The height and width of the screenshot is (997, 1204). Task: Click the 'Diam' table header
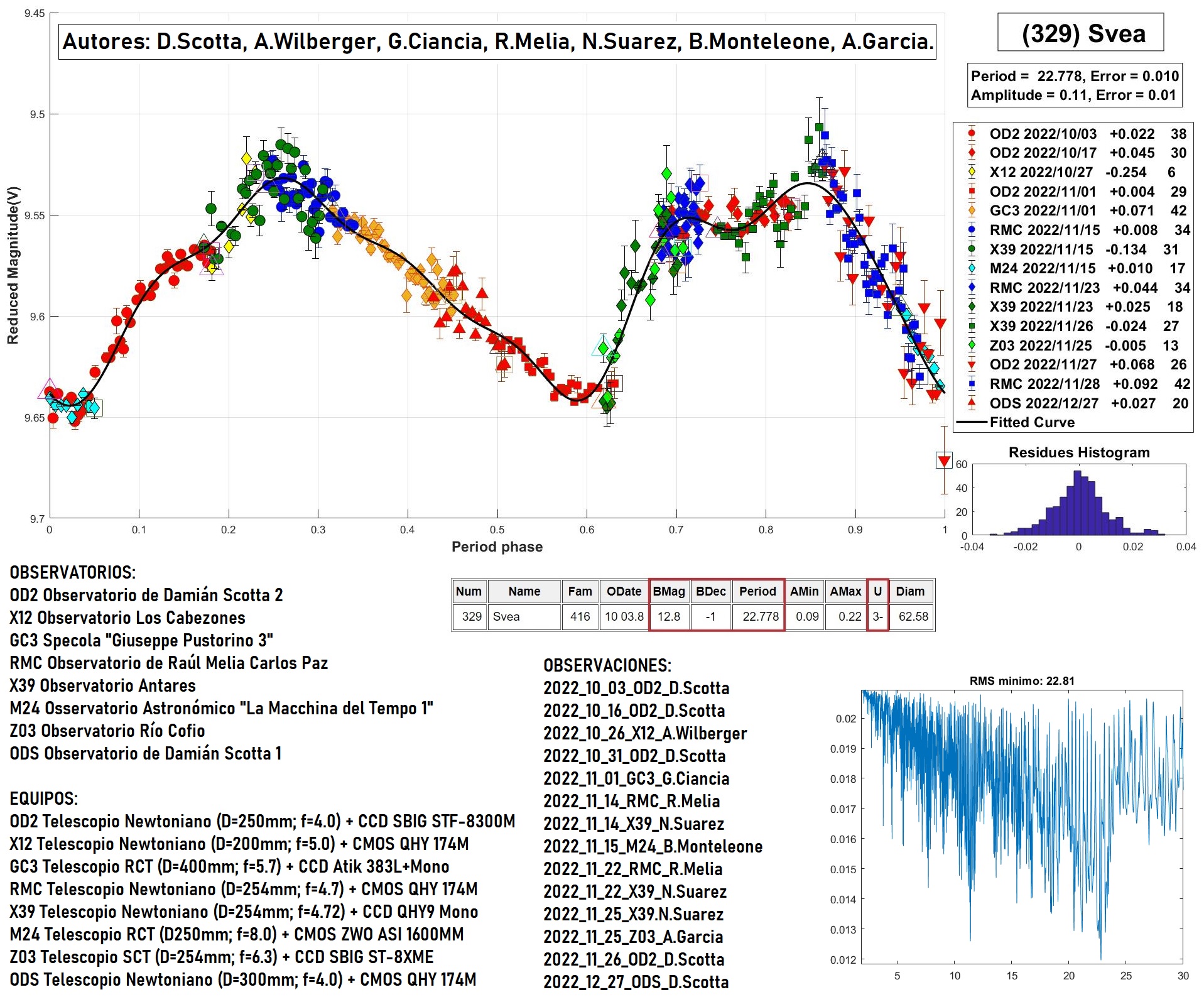click(910, 591)
